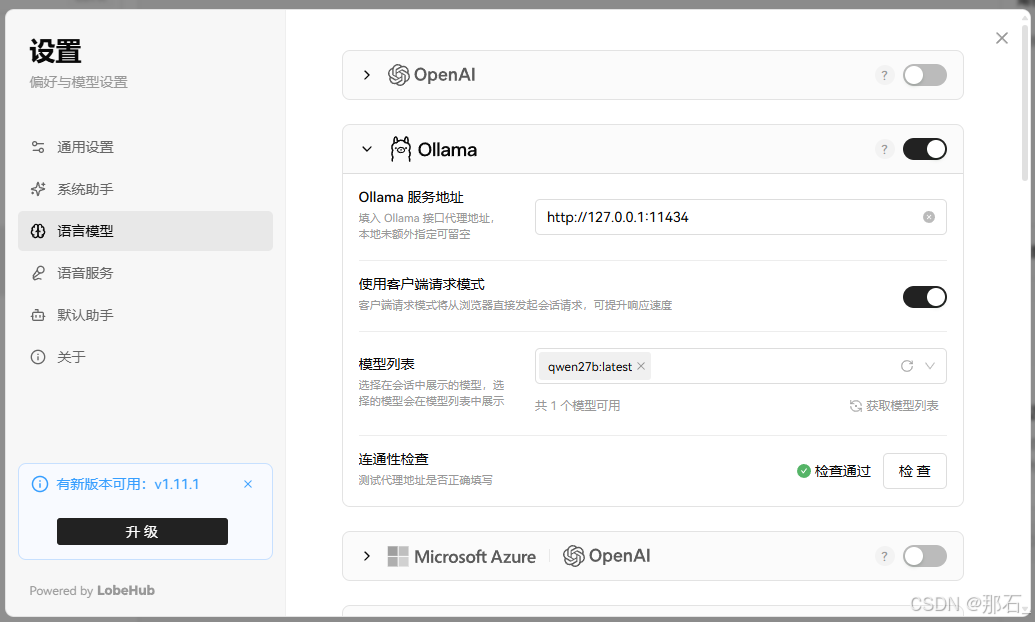Open 通用设置 in the sidebar
This screenshot has height=622, width=1035.
pos(145,147)
